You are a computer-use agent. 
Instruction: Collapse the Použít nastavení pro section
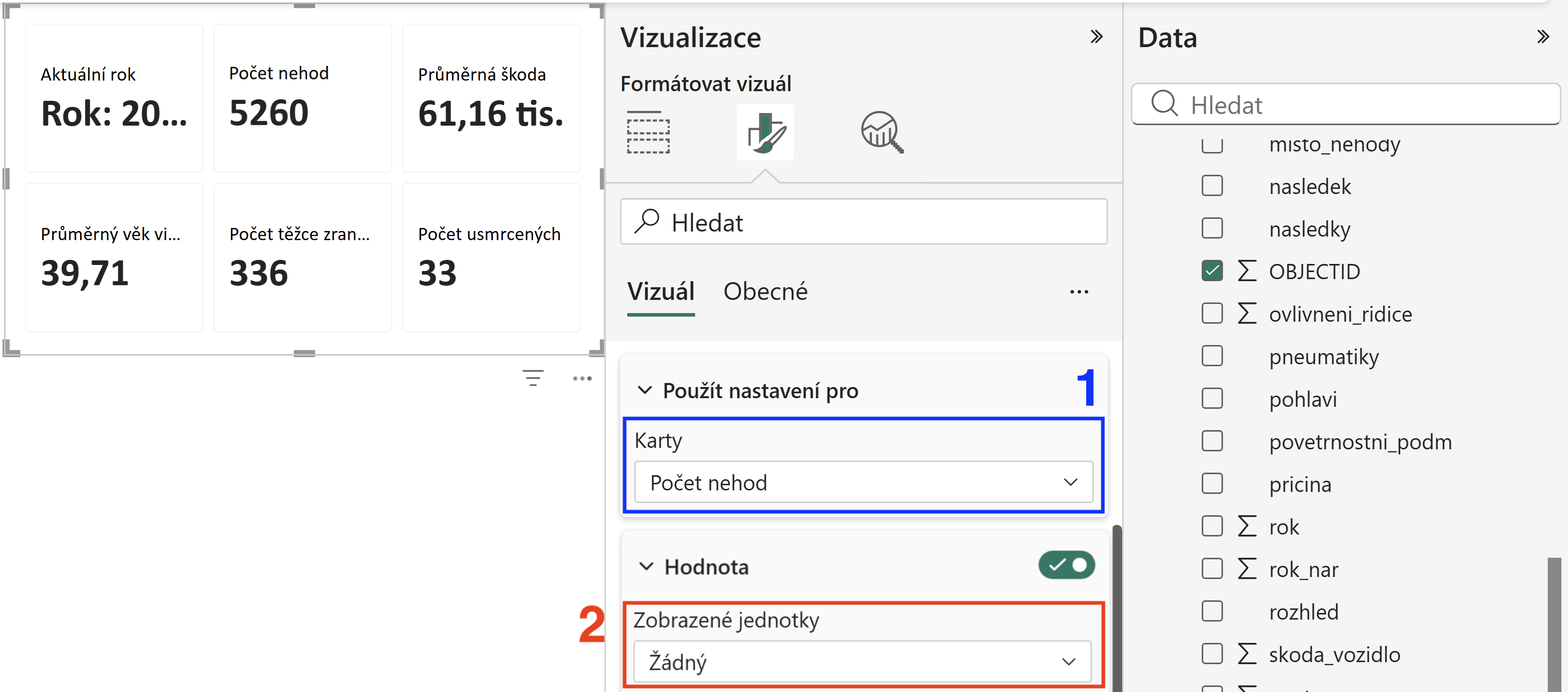click(x=644, y=391)
